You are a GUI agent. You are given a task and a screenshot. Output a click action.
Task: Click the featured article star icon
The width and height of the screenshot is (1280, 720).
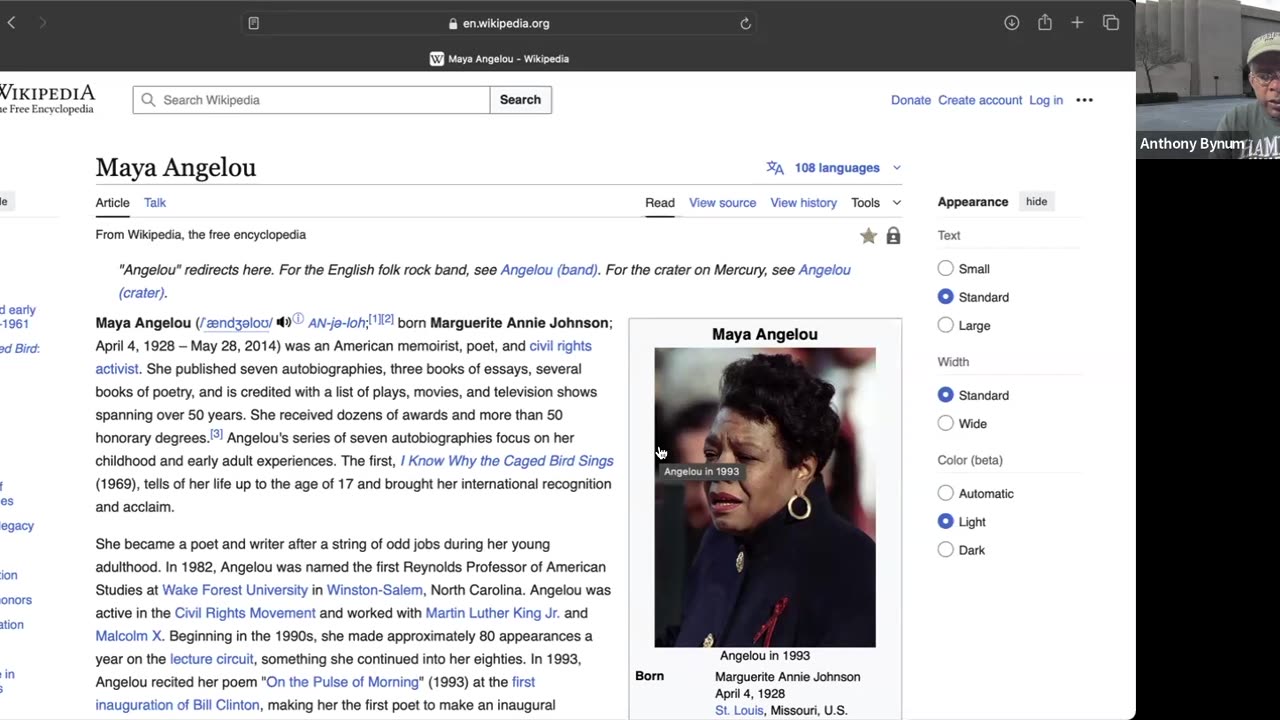click(868, 236)
